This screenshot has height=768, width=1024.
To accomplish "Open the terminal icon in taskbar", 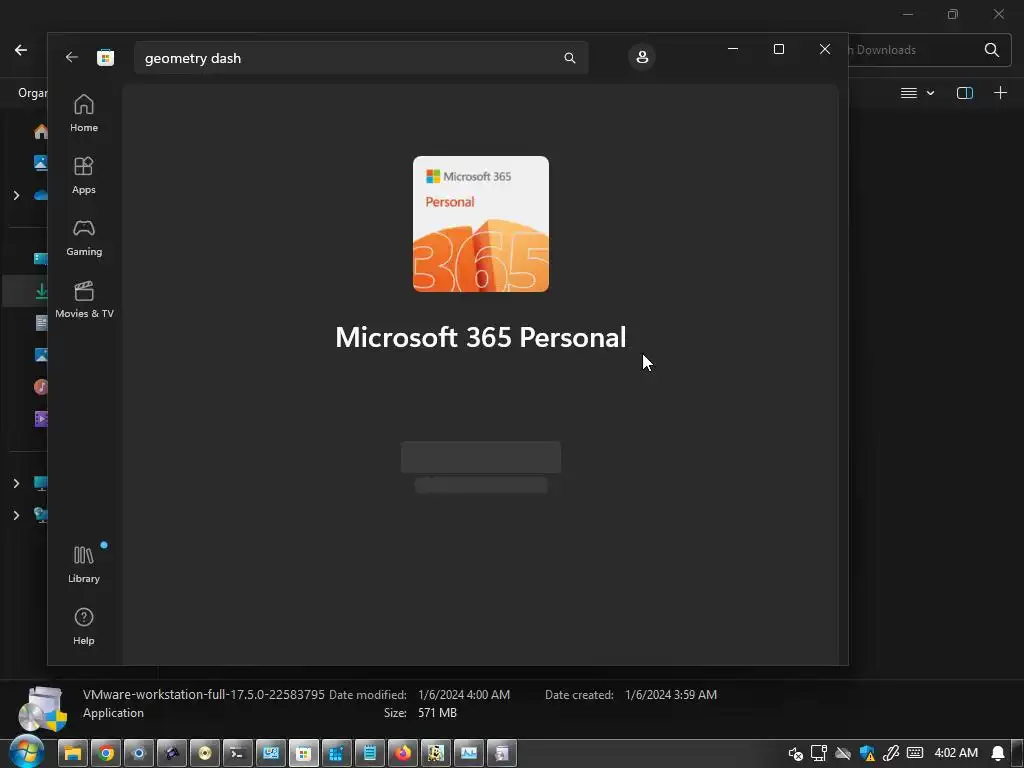I will tap(238, 753).
